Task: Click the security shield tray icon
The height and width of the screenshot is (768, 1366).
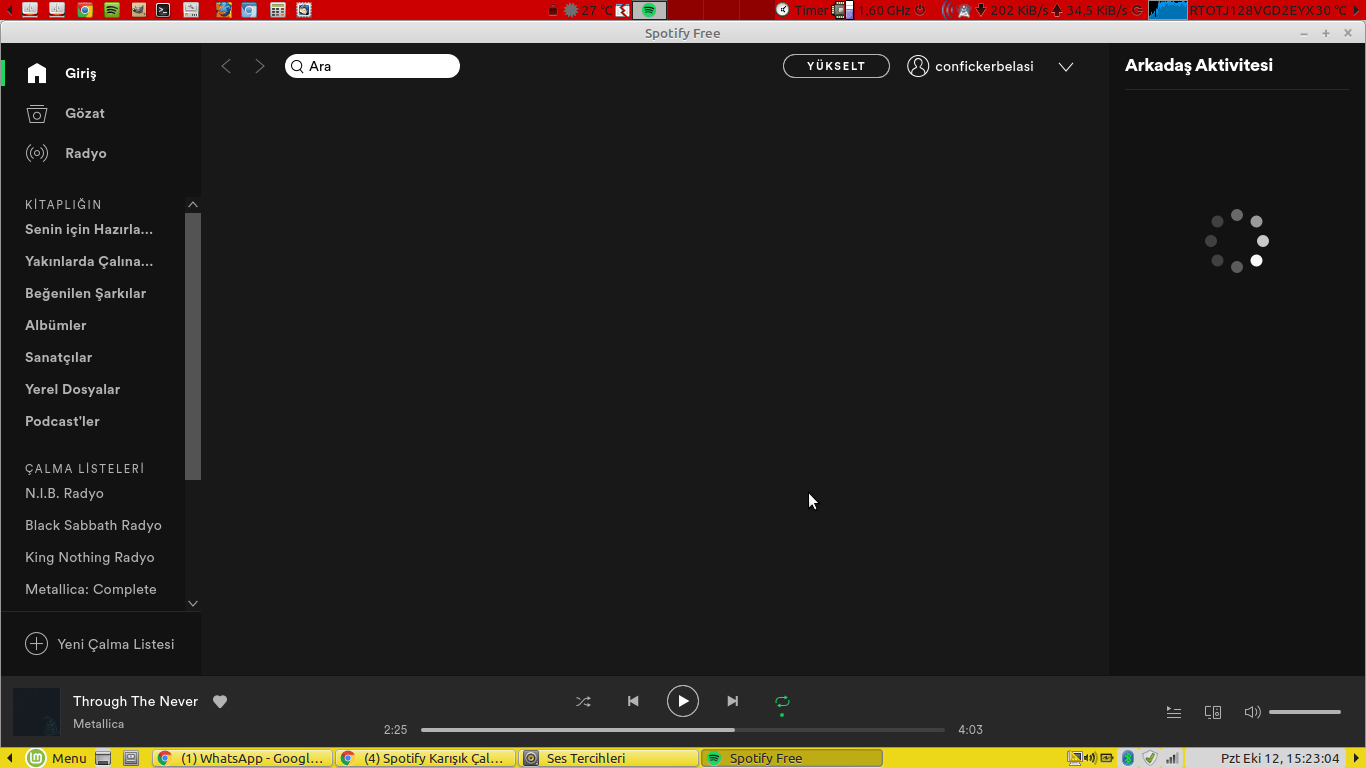Action: click(1150, 758)
